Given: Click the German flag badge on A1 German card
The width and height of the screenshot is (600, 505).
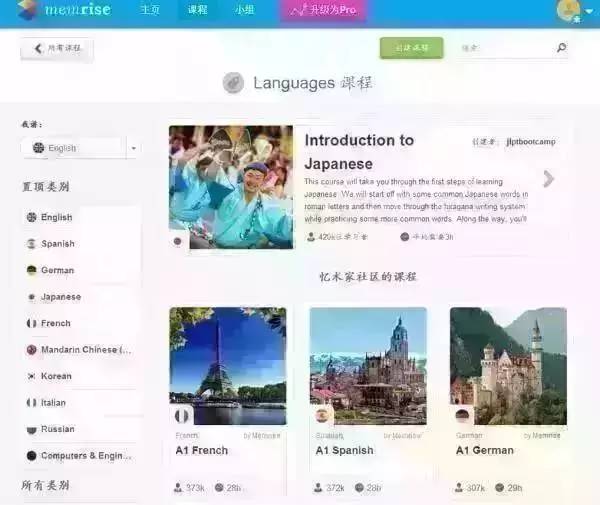Looking at the screenshot, I should click(462, 415).
